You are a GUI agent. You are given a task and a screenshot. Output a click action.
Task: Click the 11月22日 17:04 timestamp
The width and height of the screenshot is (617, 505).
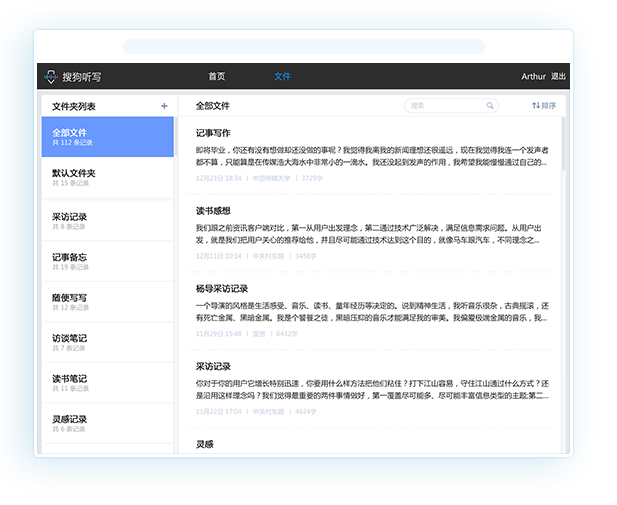(218, 412)
